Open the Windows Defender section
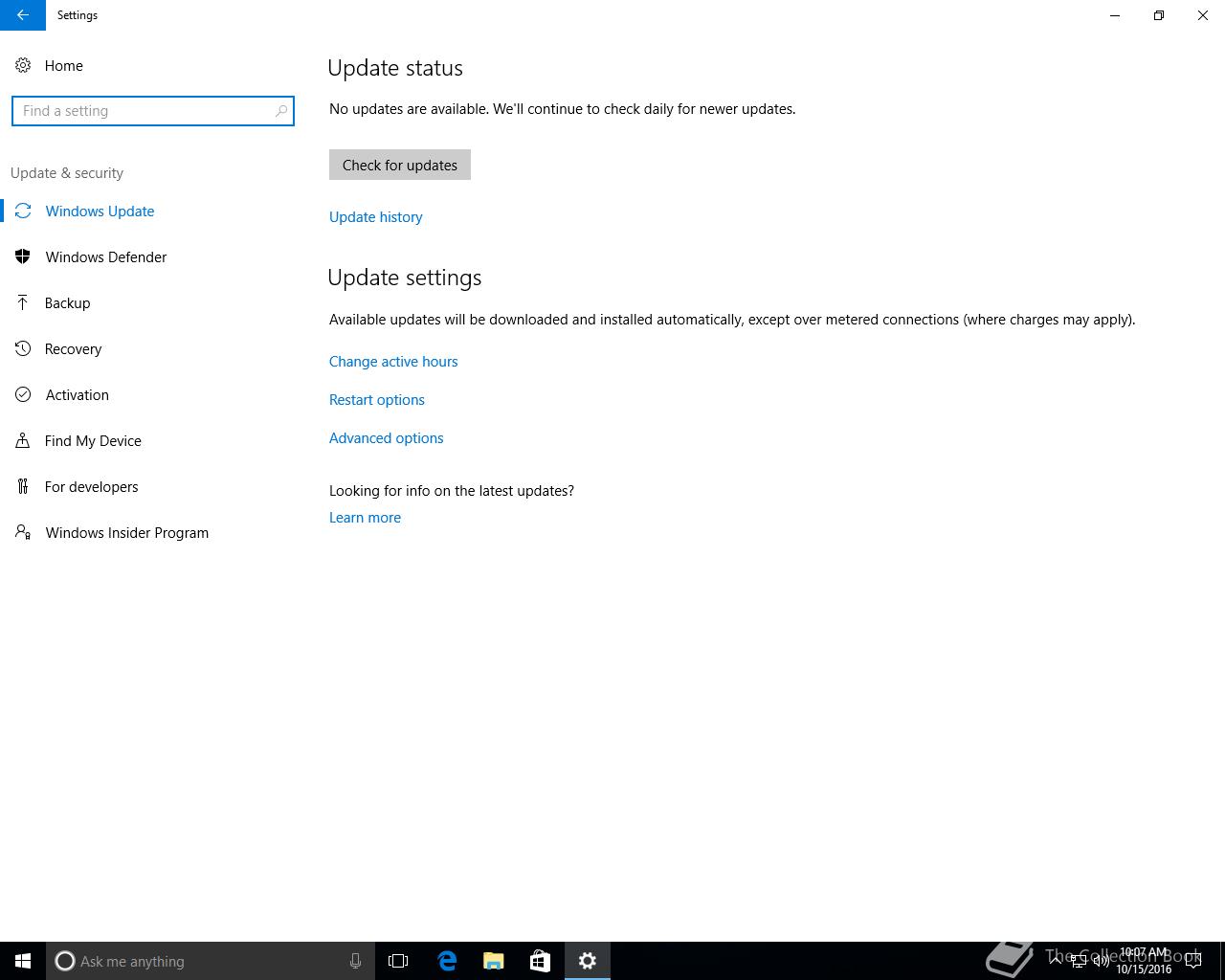 (x=105, y=257)
